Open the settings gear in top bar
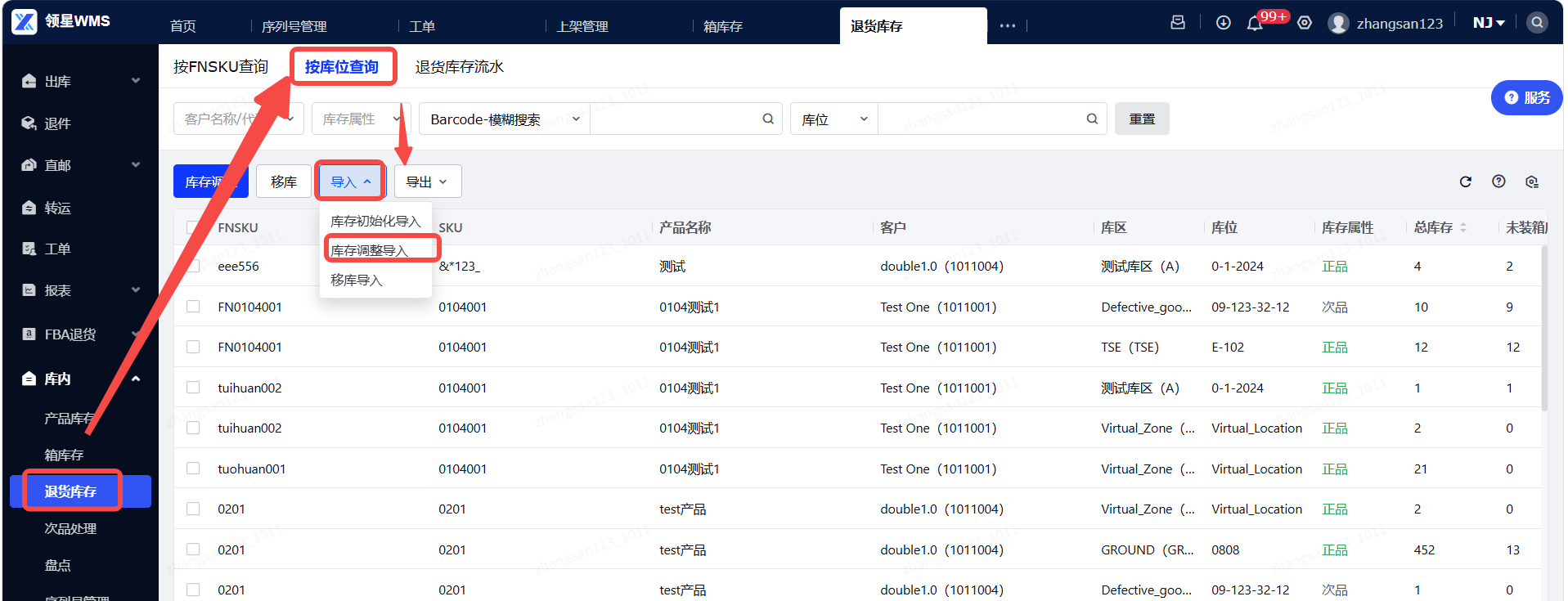The image size is (1568, 601). (x=1305, y=23)
